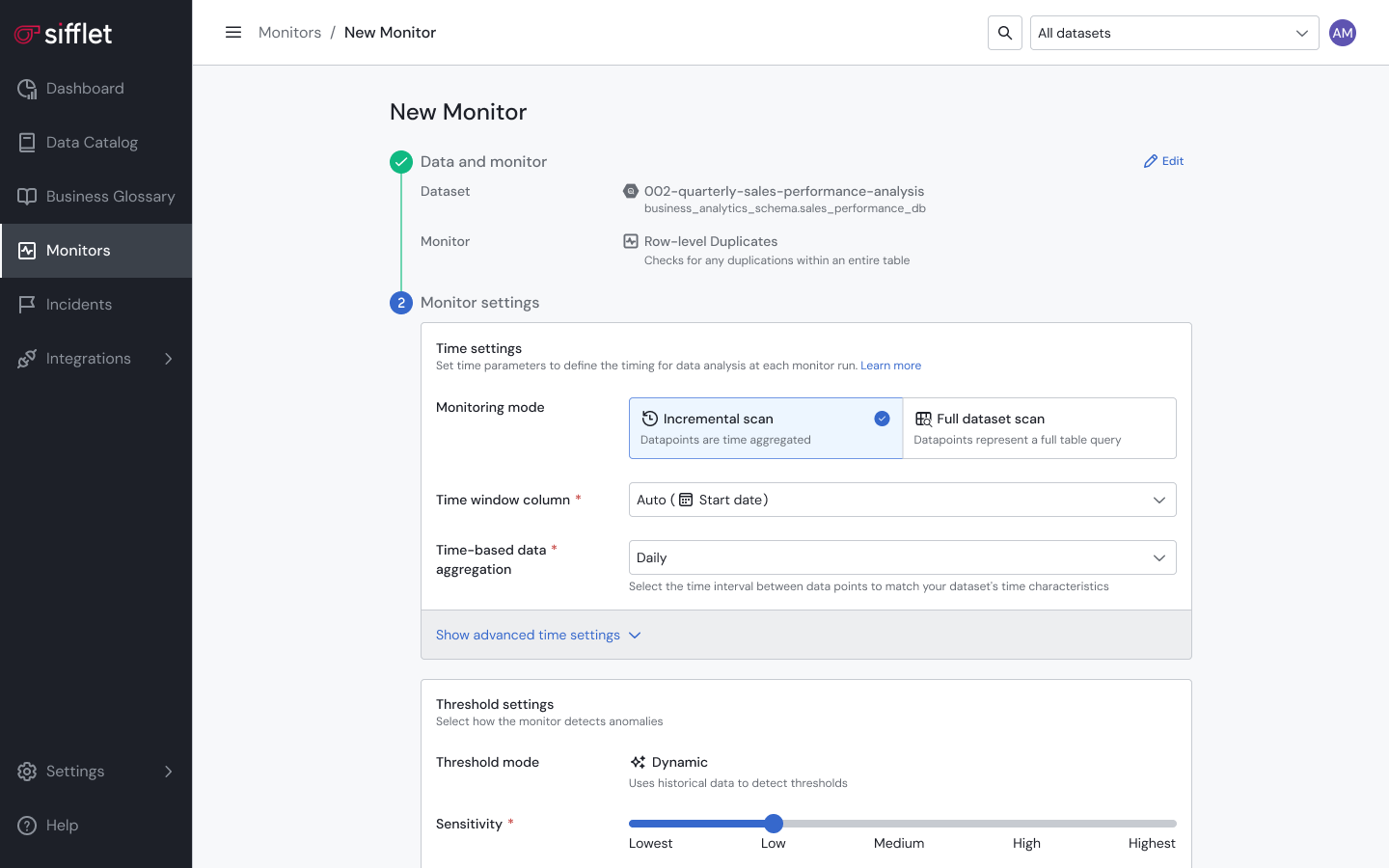The height and width of the screenshot is (868, 1389).
Task: Click the search magnifier button
Action: 1005,33
